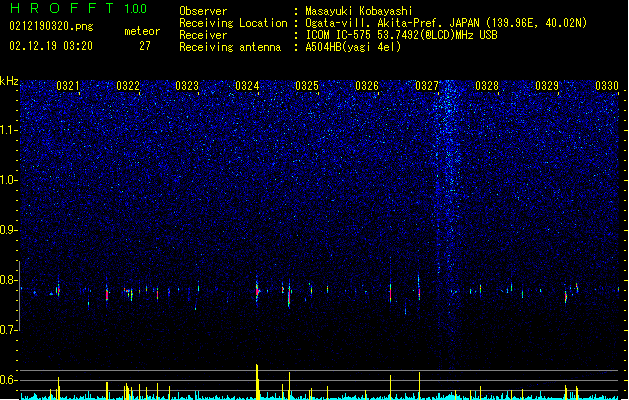Click the 1.1 kHz axis label
Screen dimensions: 629x400
[x=8, y=130]
